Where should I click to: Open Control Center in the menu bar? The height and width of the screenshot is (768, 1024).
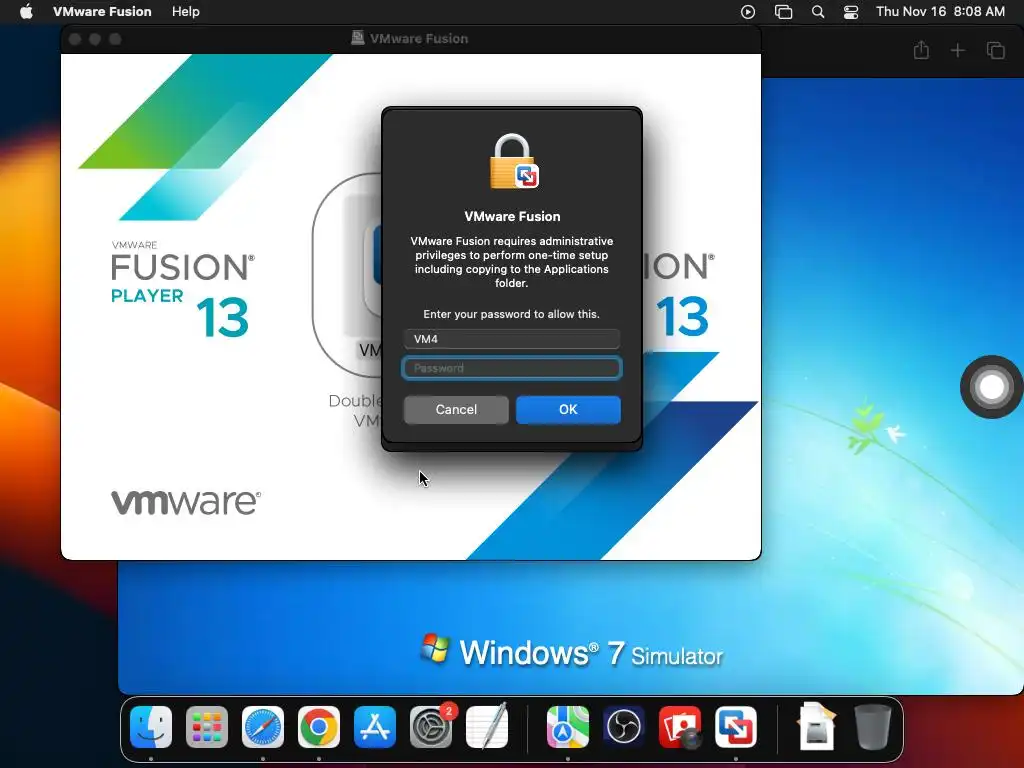851,12
